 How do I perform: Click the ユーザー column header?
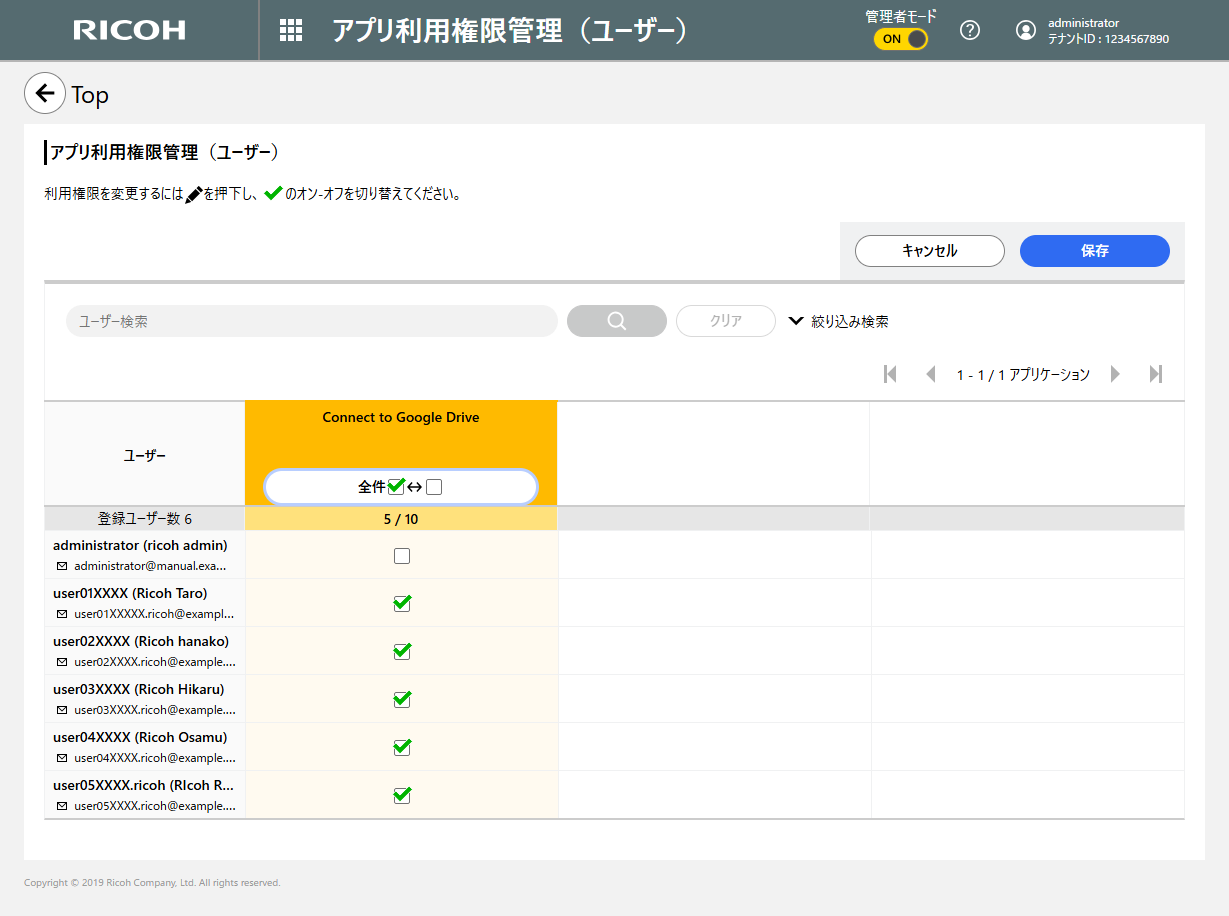[145, 455]
